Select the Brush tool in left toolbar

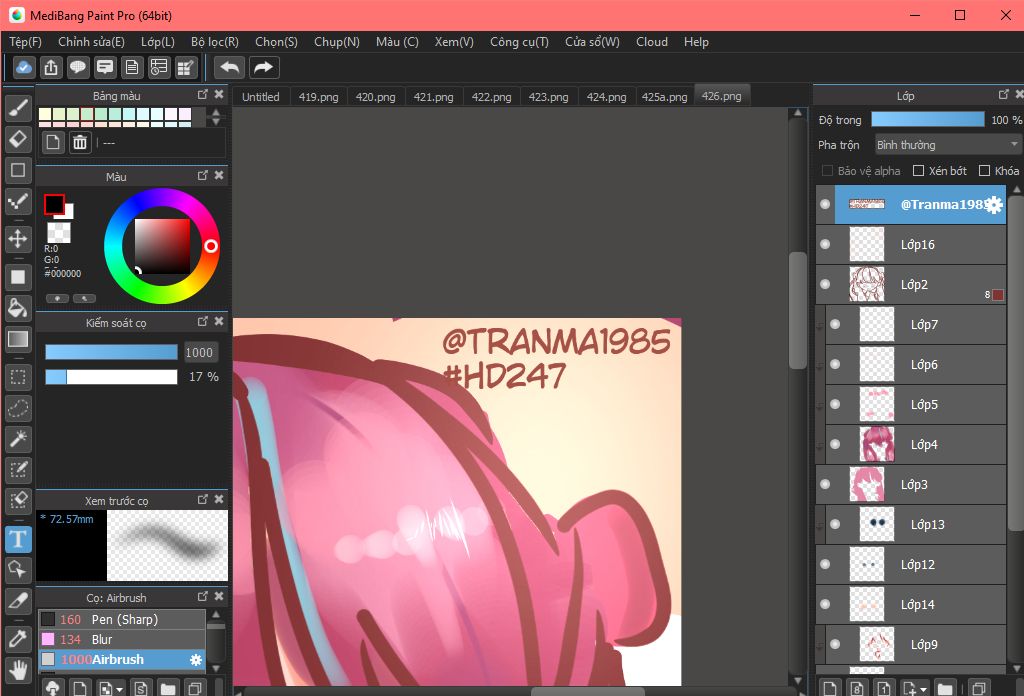(18, 108)
